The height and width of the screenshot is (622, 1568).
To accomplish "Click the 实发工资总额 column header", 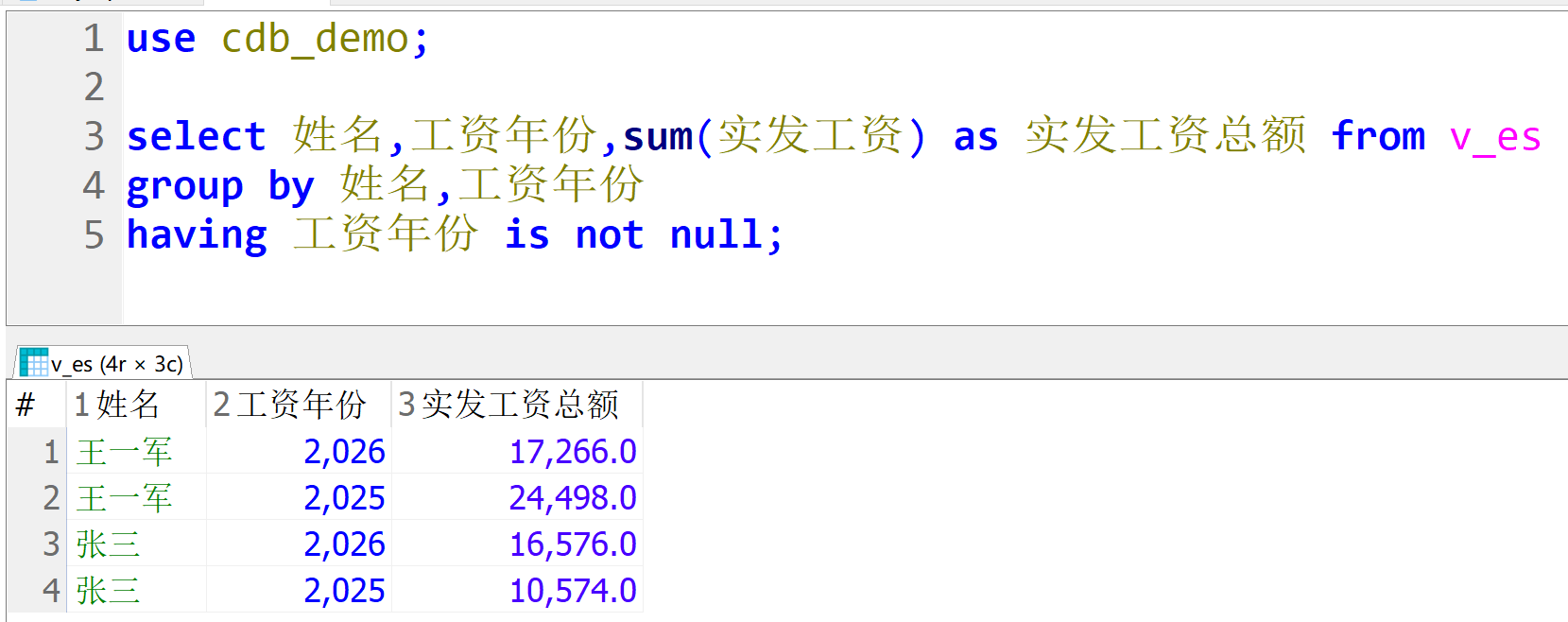I will click(519, 405).
